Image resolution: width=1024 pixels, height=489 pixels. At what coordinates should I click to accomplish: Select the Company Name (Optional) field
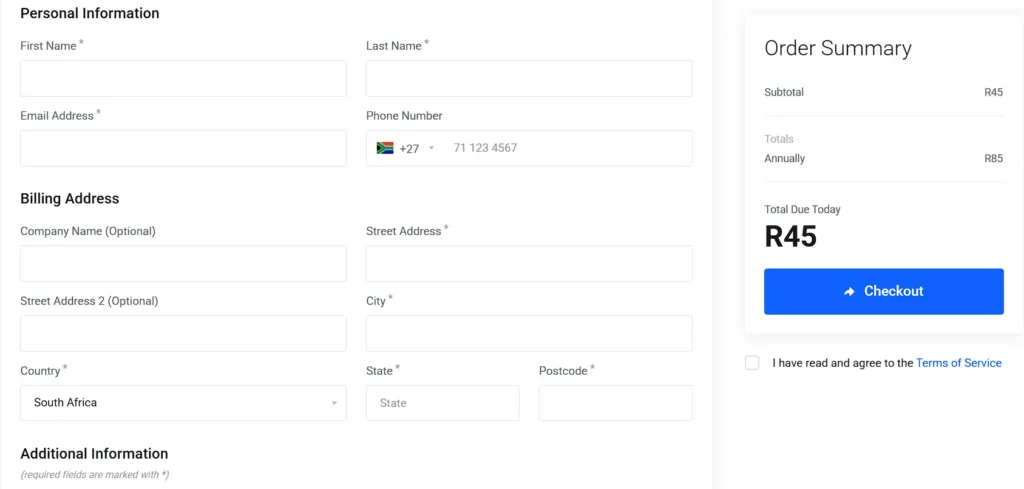184,264
